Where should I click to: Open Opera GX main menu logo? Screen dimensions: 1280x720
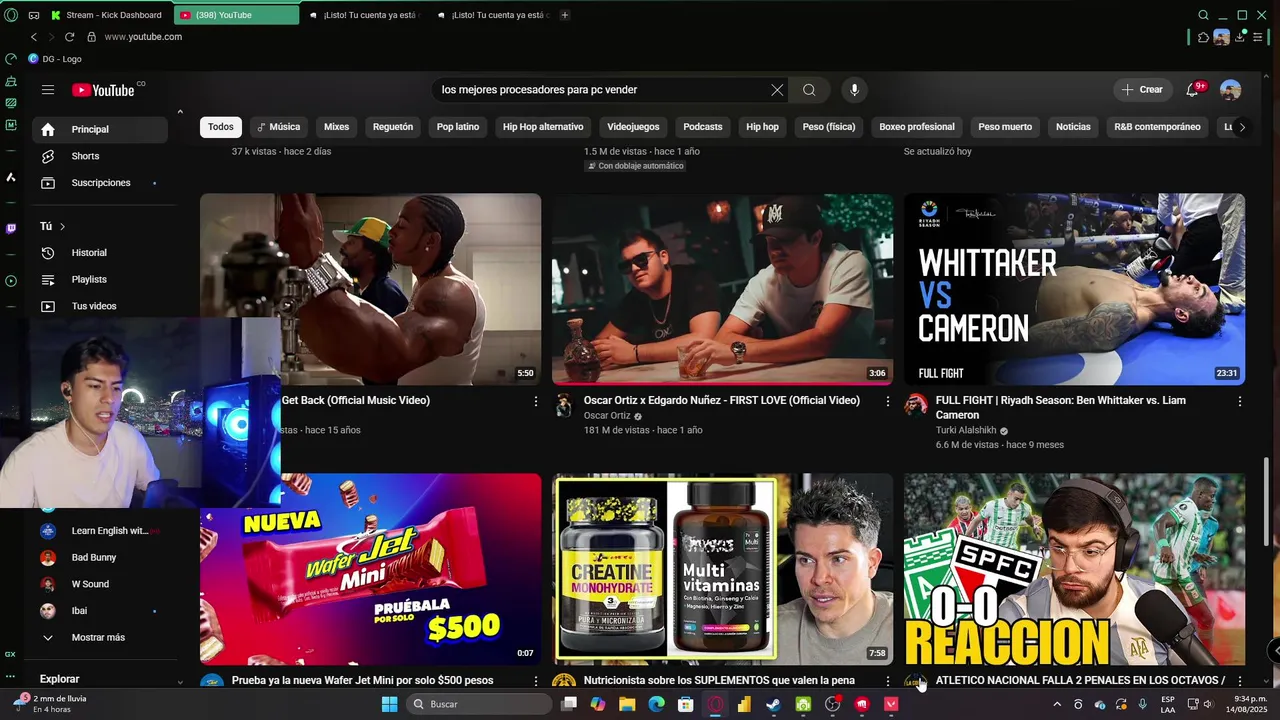(11, 15)
